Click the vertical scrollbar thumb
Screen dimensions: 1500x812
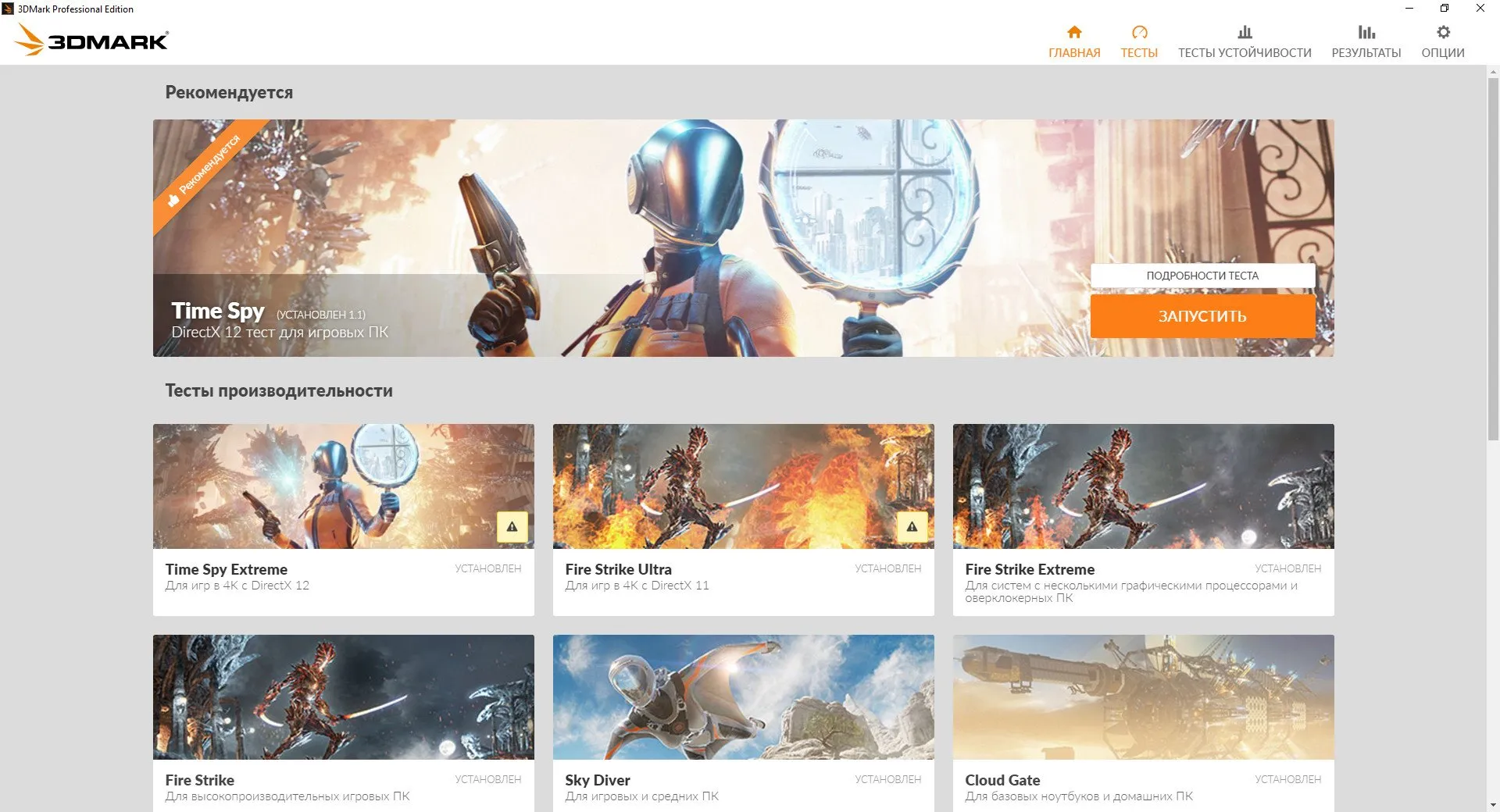pyautogui.click(x=1493, y=259)
